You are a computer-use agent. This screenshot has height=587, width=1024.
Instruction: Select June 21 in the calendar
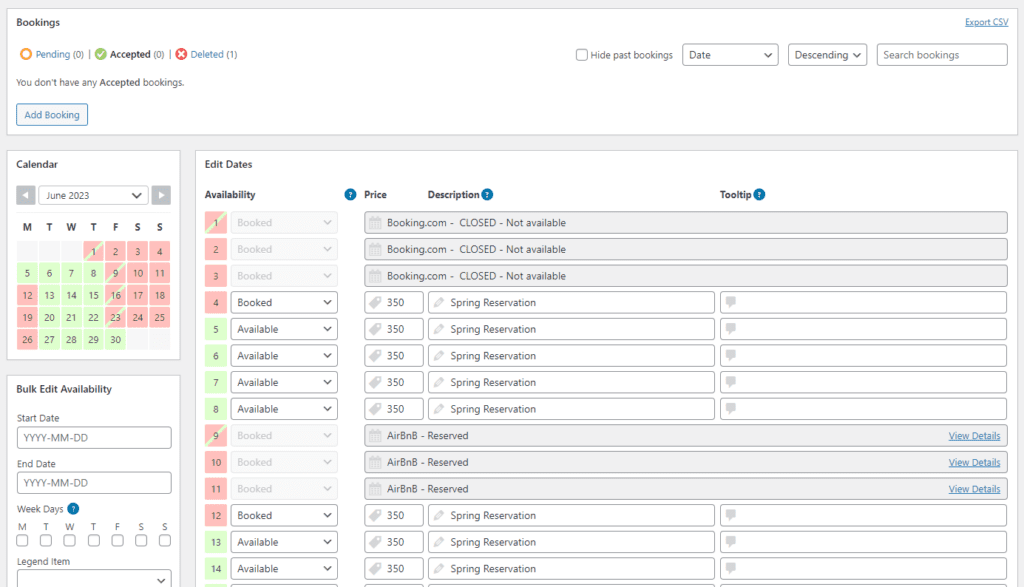click(x=71, y=317)
